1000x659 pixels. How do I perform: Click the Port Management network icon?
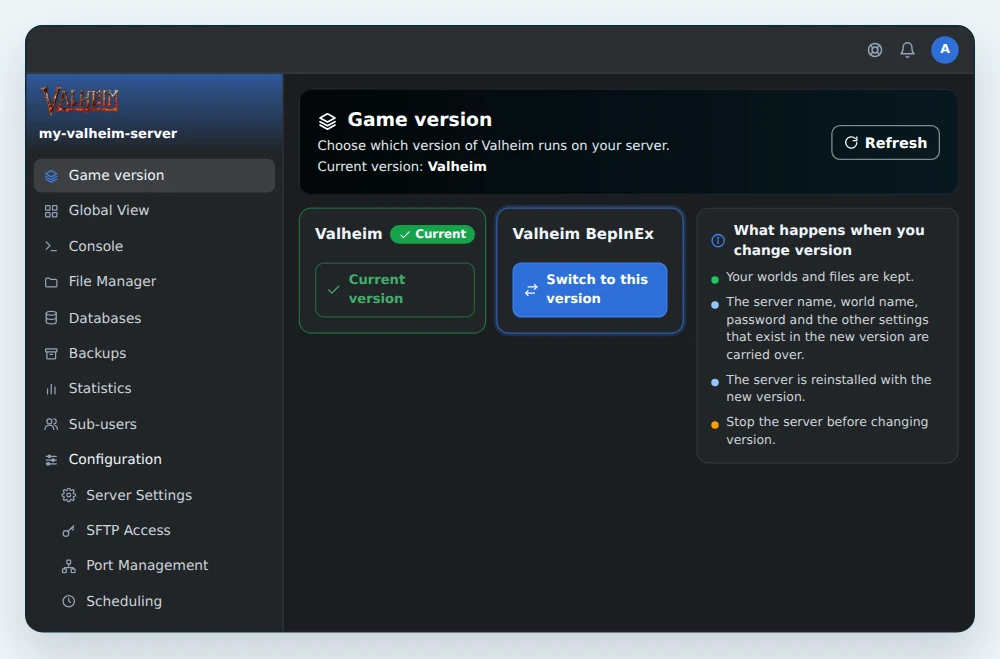[69, 566]
